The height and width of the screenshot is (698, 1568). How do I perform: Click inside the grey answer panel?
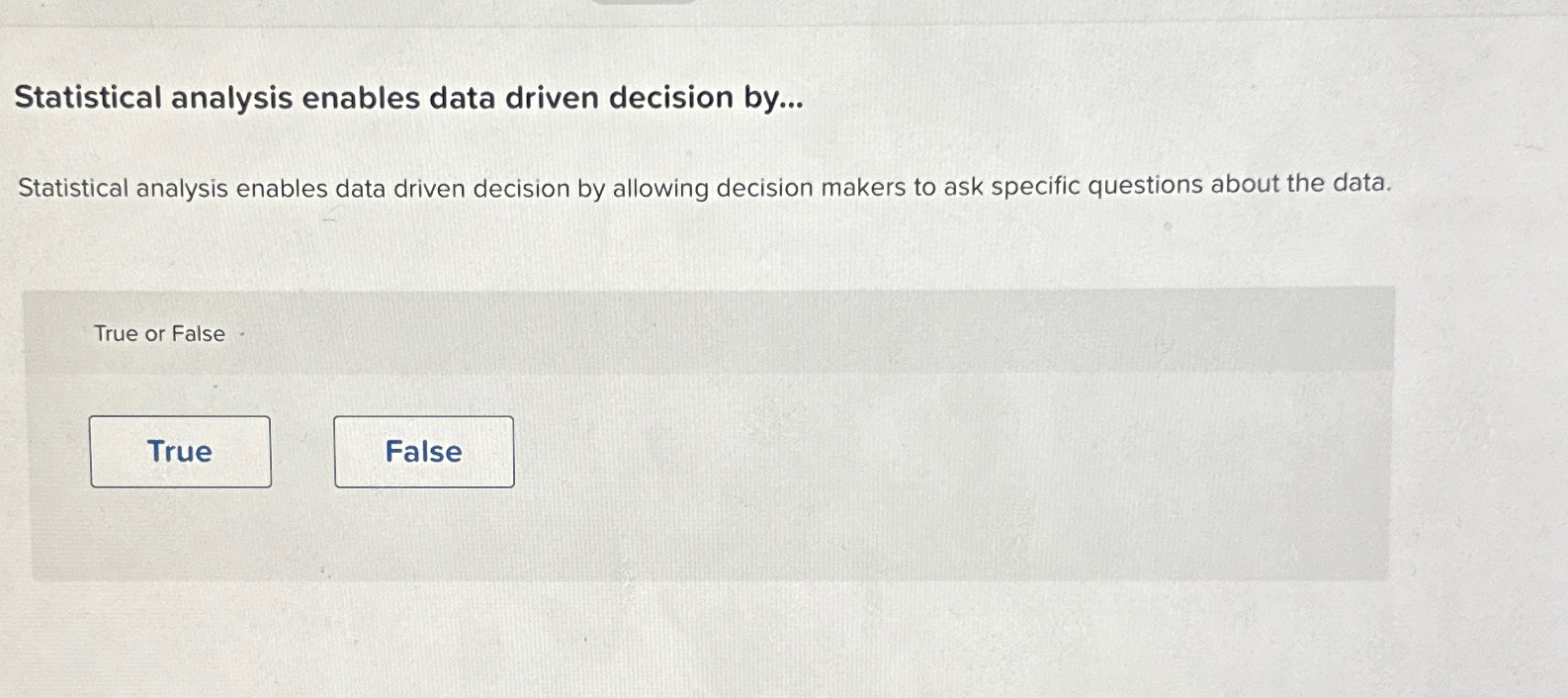pos(890,455)
